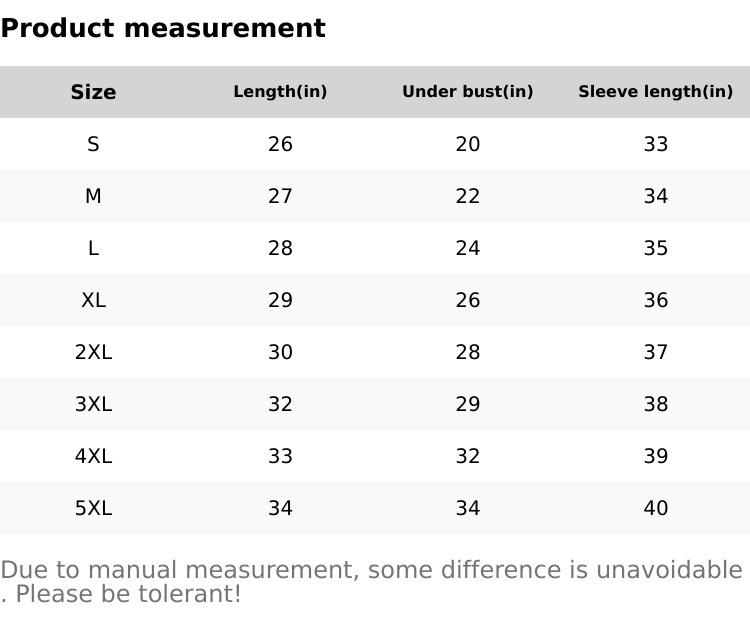Select the M size row label

click(x=93, y=196)
